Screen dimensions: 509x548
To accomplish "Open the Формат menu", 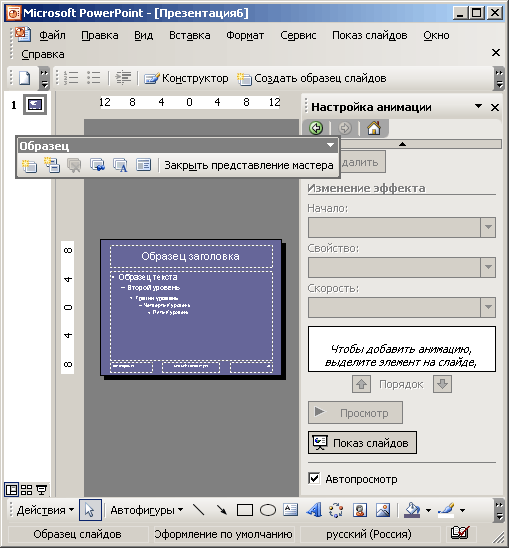I will pyautogui.click(x=245, y=35).
